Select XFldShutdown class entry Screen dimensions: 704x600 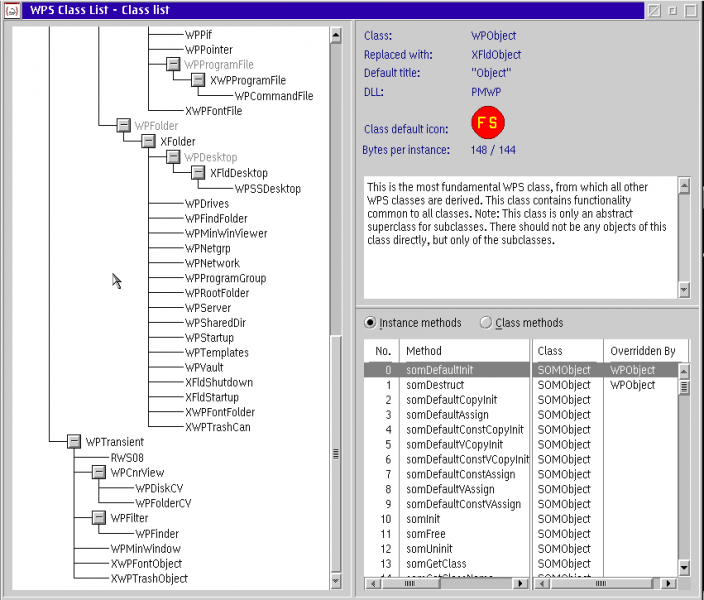(219, 382)
